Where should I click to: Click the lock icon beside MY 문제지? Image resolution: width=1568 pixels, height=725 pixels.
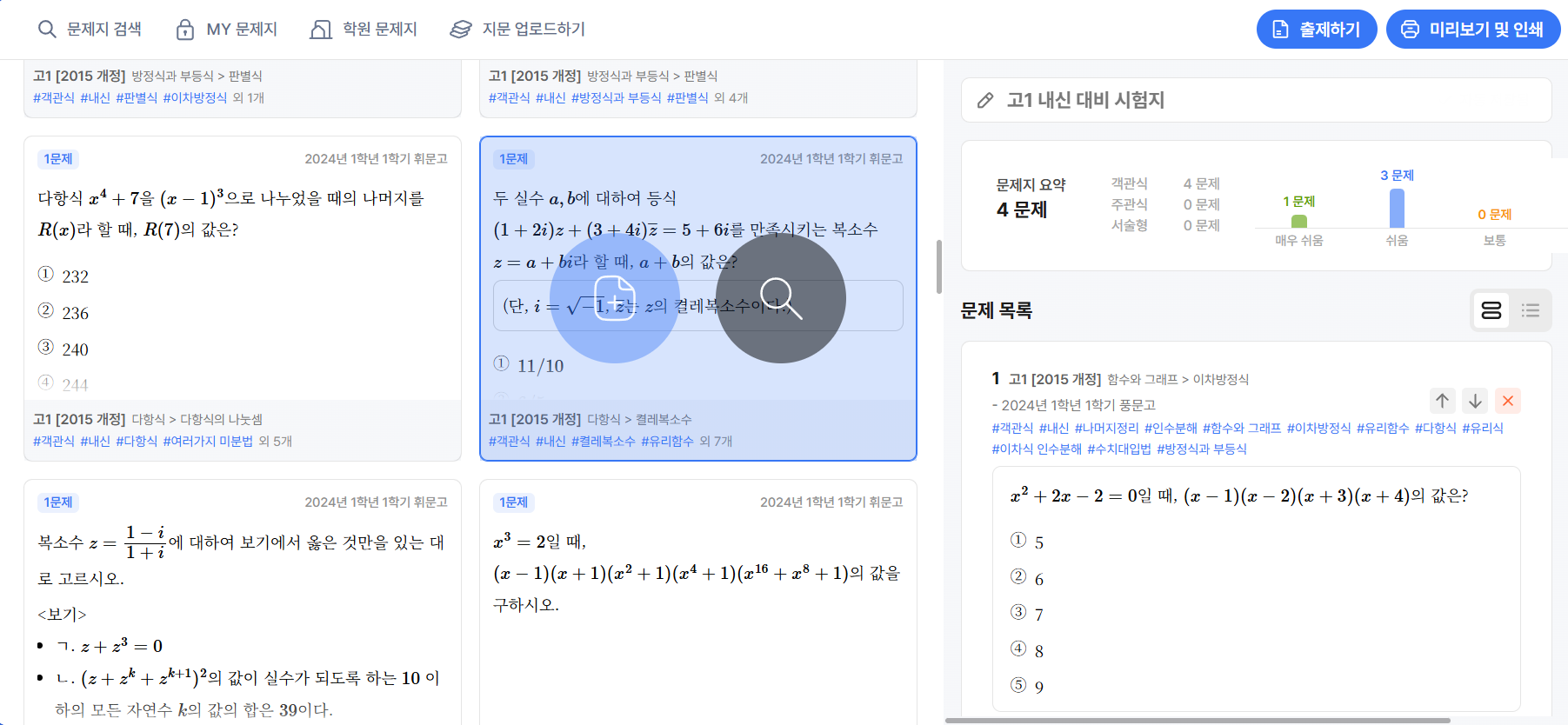pyautogui.click(x=185, y=30)
